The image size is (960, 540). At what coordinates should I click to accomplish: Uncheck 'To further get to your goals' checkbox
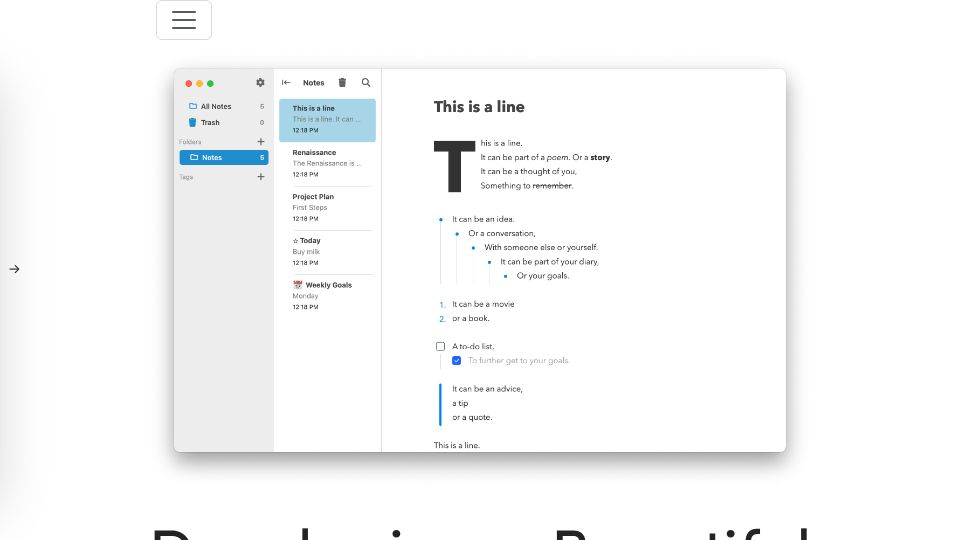[457, 361]
